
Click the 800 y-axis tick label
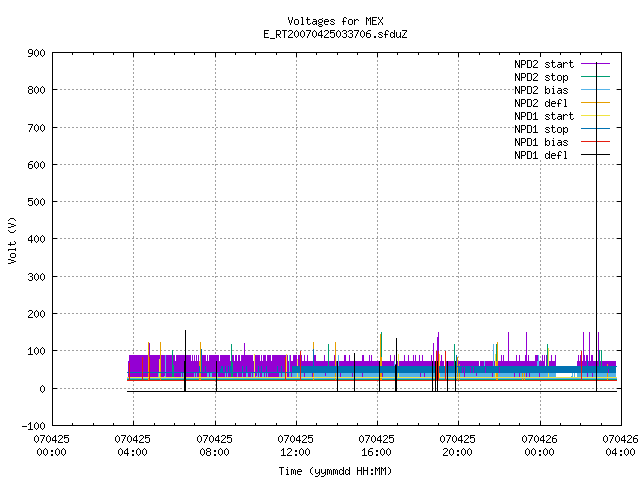coord(36,90)
